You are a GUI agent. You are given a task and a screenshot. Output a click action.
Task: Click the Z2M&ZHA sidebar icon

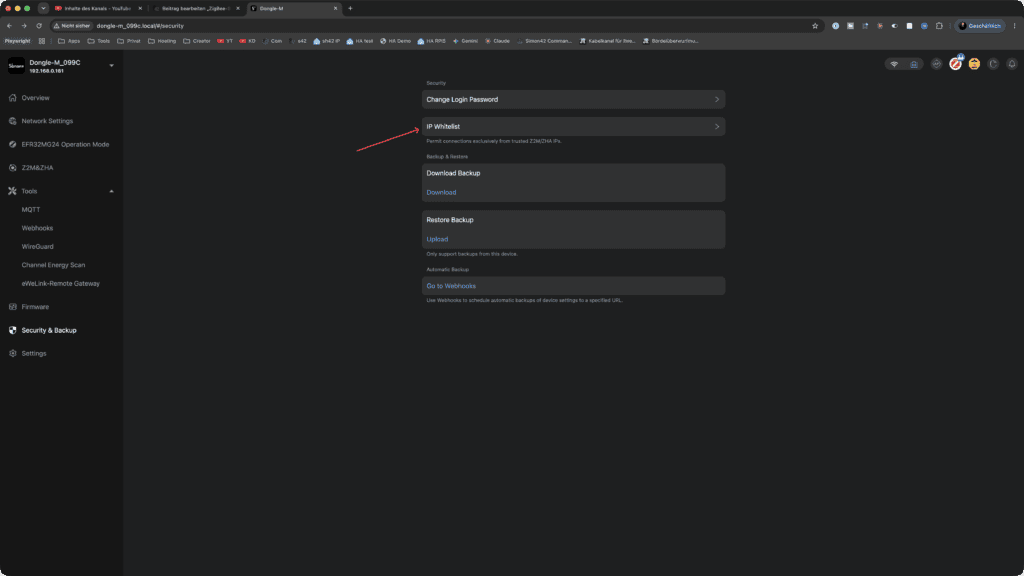point(12,168)
